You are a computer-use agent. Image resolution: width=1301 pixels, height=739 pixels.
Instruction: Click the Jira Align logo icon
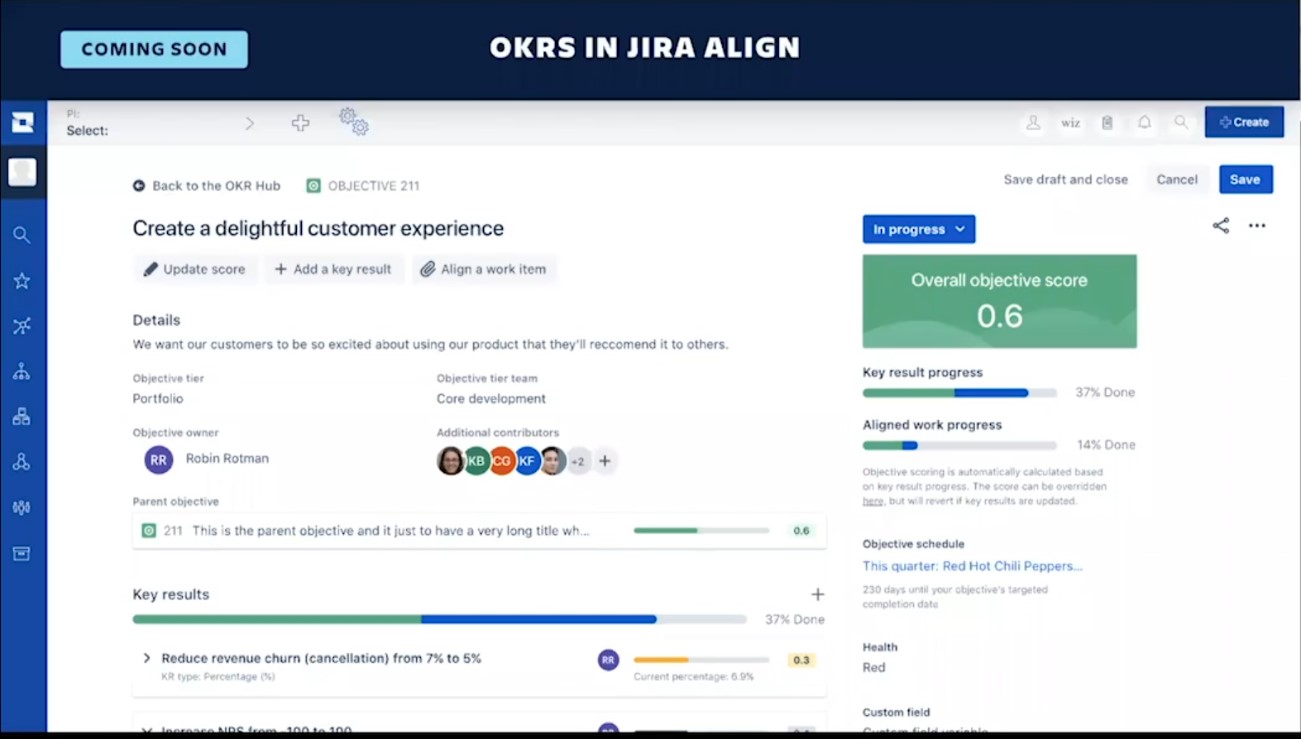(x=22, y=122)
